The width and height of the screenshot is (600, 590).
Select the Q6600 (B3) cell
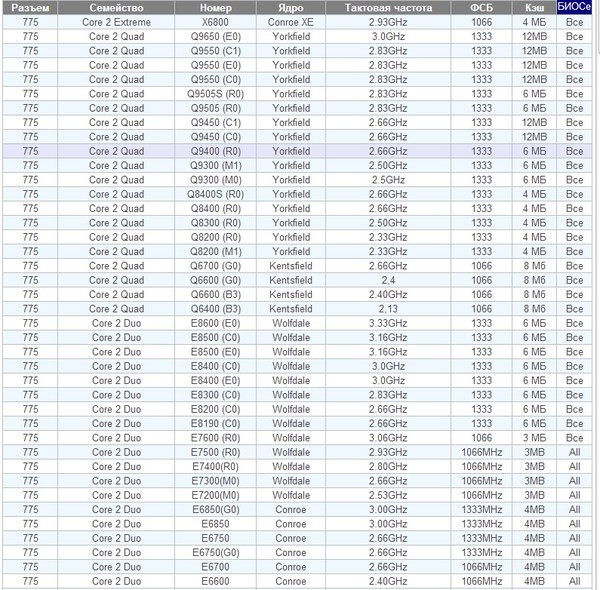pos(215,295)
